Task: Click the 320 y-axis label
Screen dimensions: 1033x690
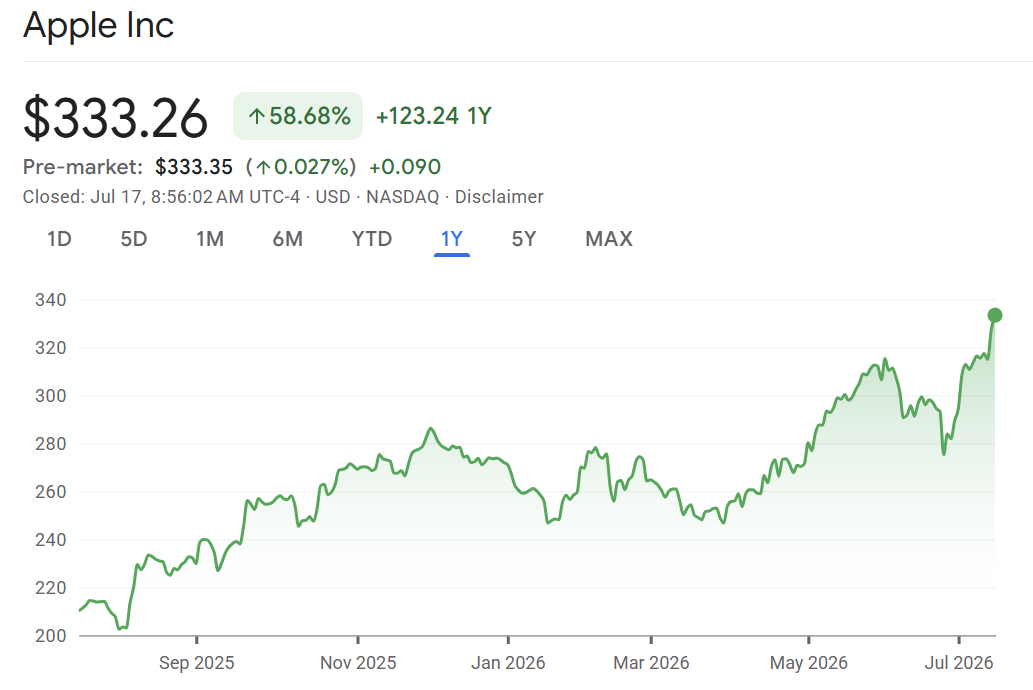Action: pyautogui.click(x=51, y=348)
